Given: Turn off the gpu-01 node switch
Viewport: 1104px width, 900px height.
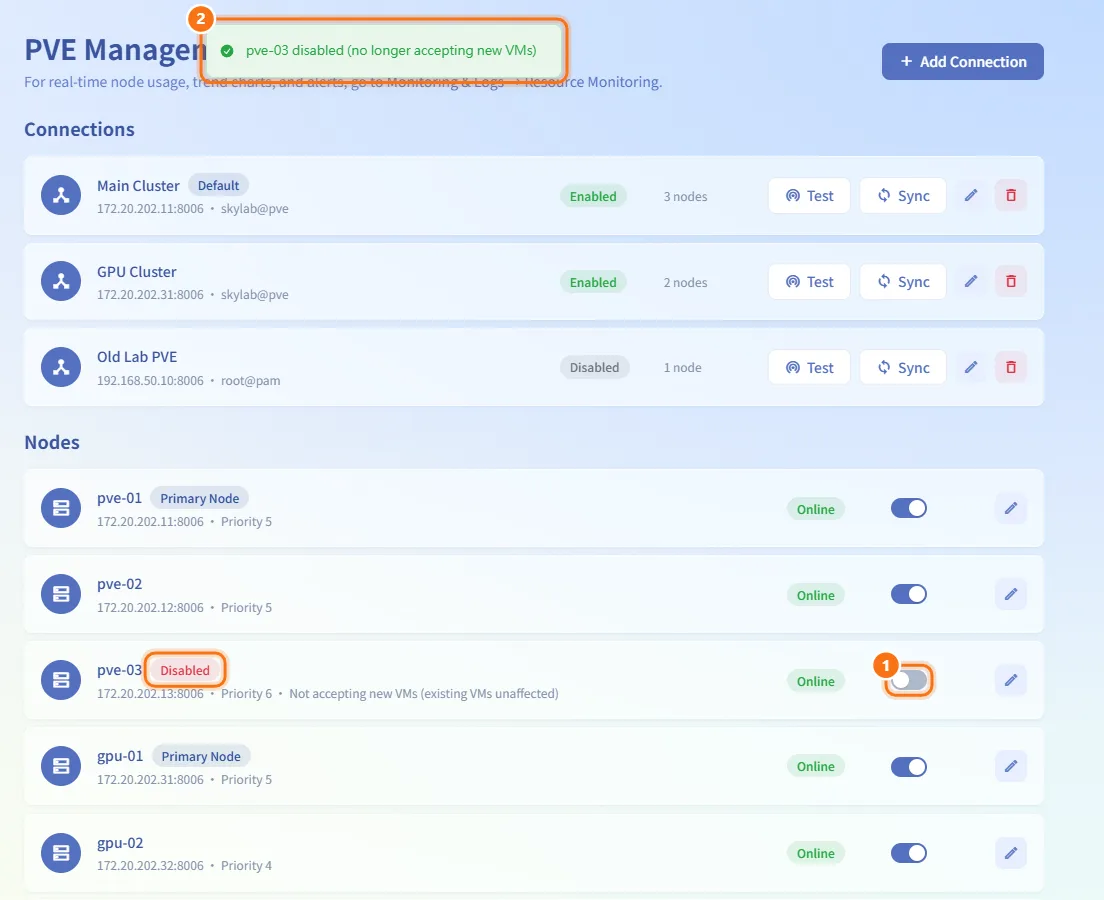Looking at the screenshot, I should click(x=909, y=767).
